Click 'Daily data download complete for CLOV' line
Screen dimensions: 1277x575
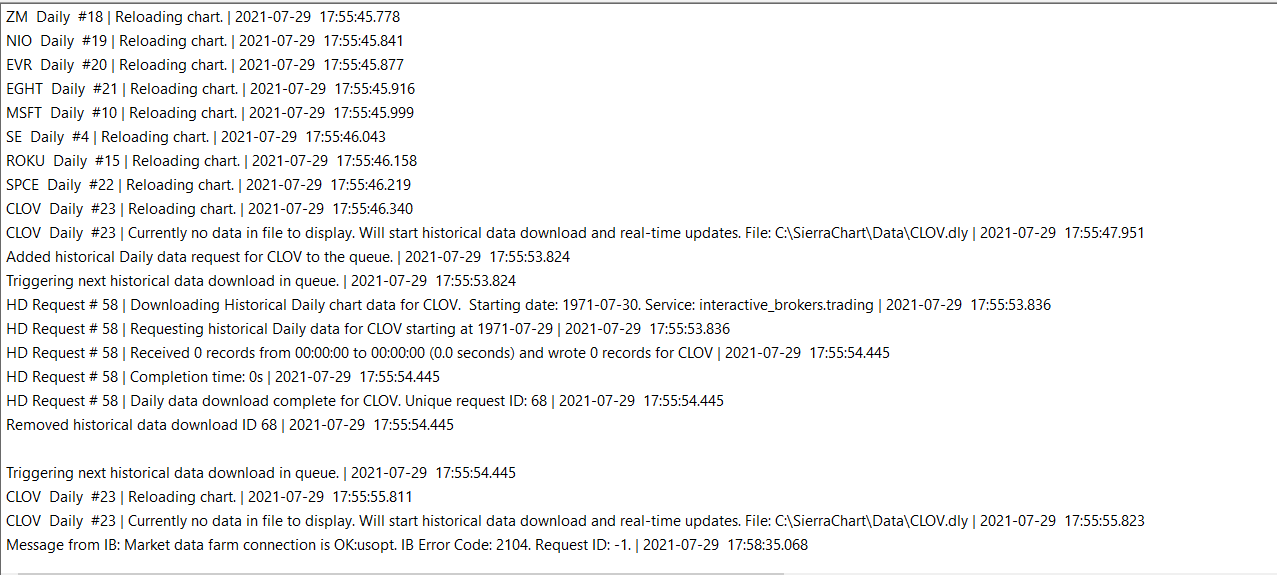point(365,401)
